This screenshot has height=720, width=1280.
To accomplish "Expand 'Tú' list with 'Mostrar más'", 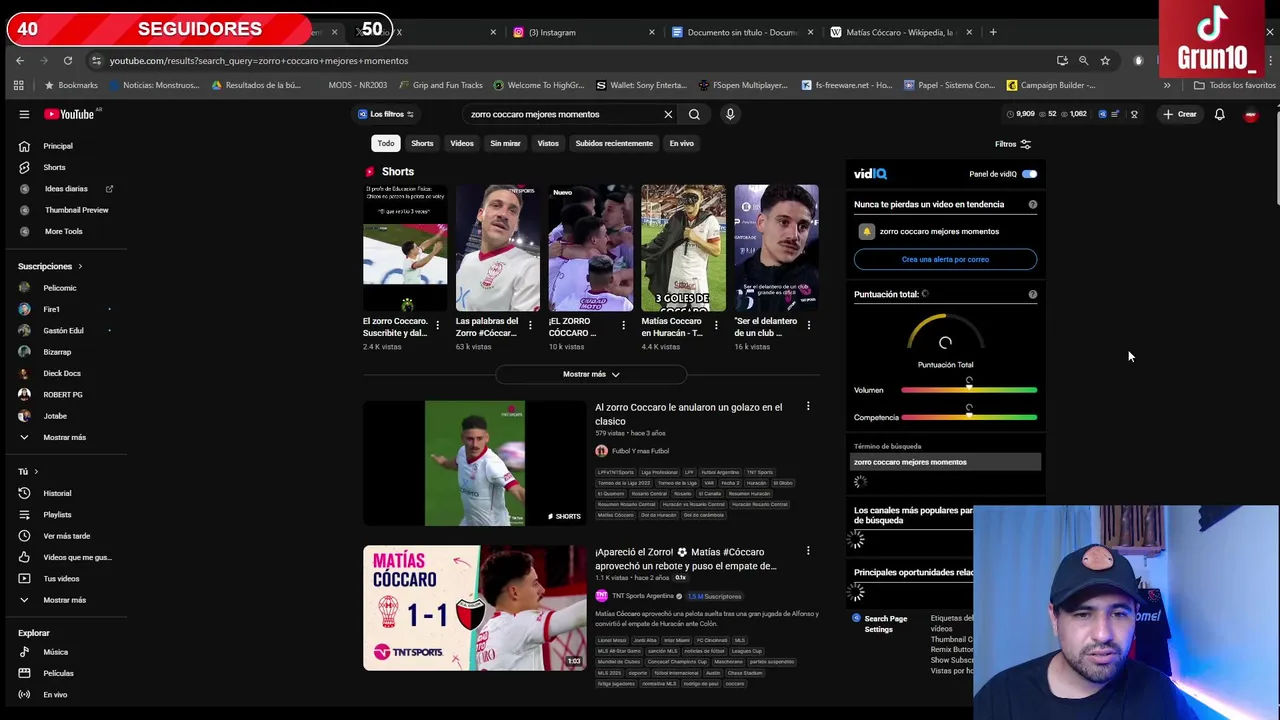I will point(64,600).
